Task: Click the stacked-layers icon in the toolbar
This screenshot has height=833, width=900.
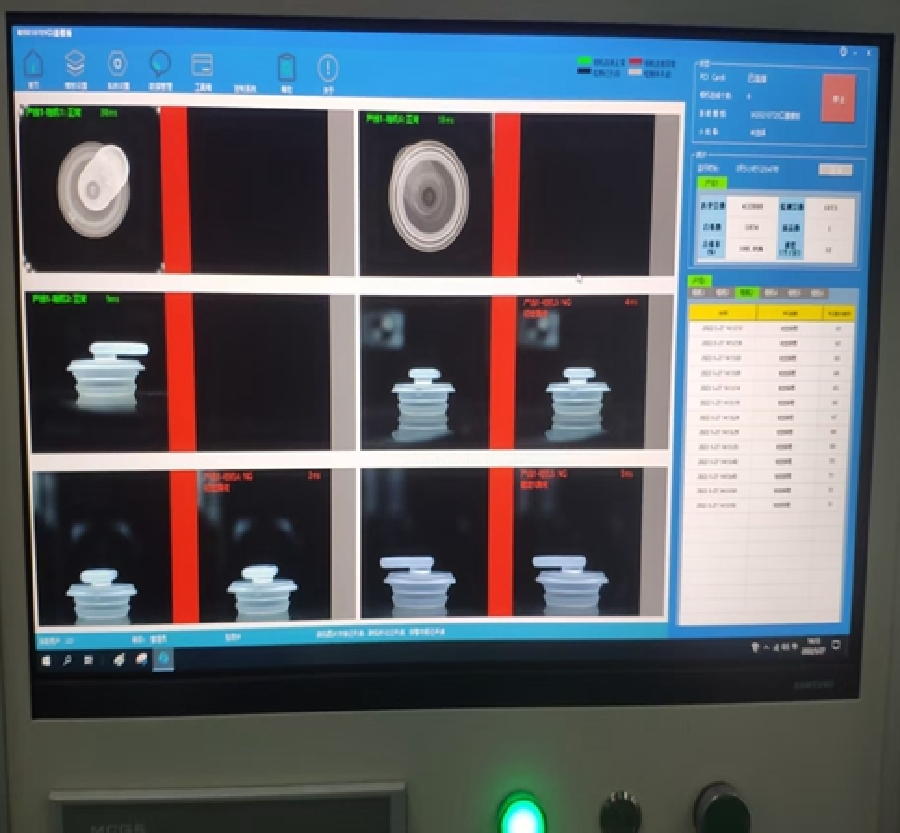Action: [x=75, y=64]
